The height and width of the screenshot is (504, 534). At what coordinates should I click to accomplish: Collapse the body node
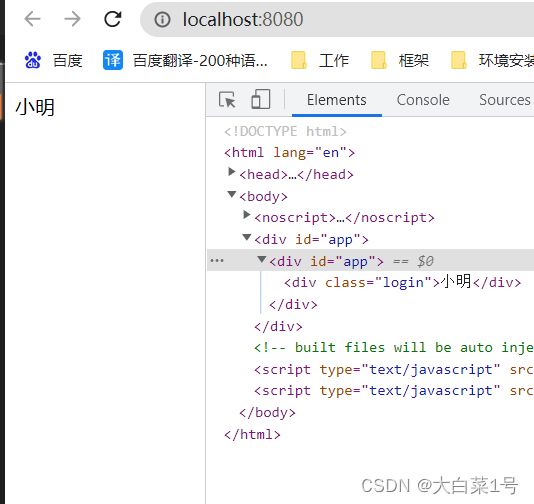[x=232, y=194]
